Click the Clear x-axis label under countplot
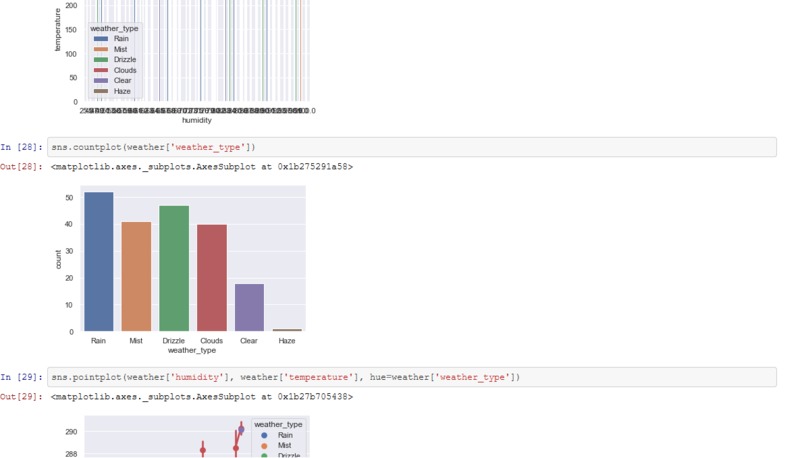 click(x=249, y=341)
